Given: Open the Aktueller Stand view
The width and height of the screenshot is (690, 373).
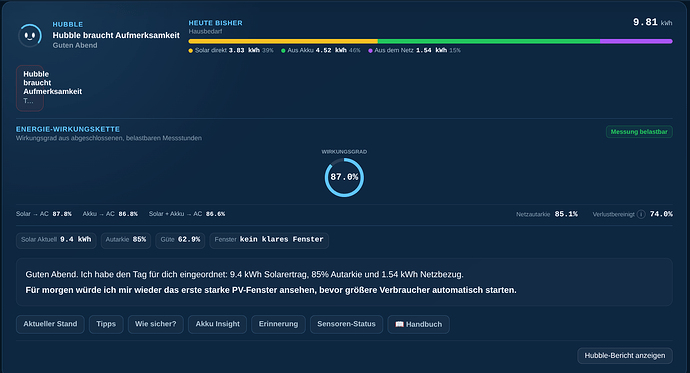Looking at the screenshot, I should click(50, 324).
